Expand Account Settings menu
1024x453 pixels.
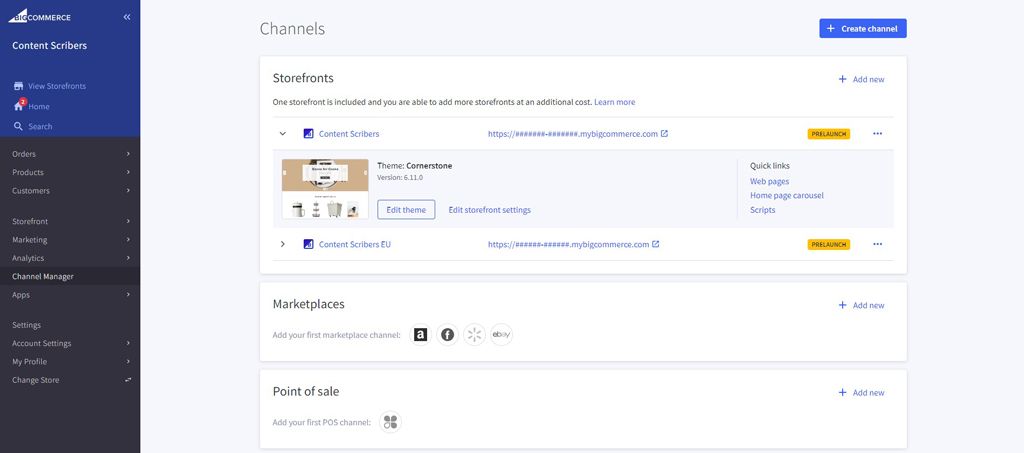(x=70, y=343)
